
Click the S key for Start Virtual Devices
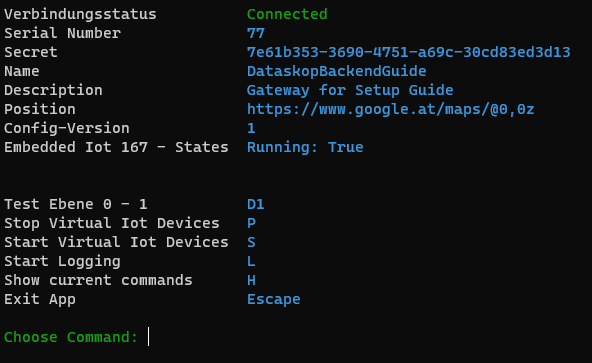[x=251, y=242]
